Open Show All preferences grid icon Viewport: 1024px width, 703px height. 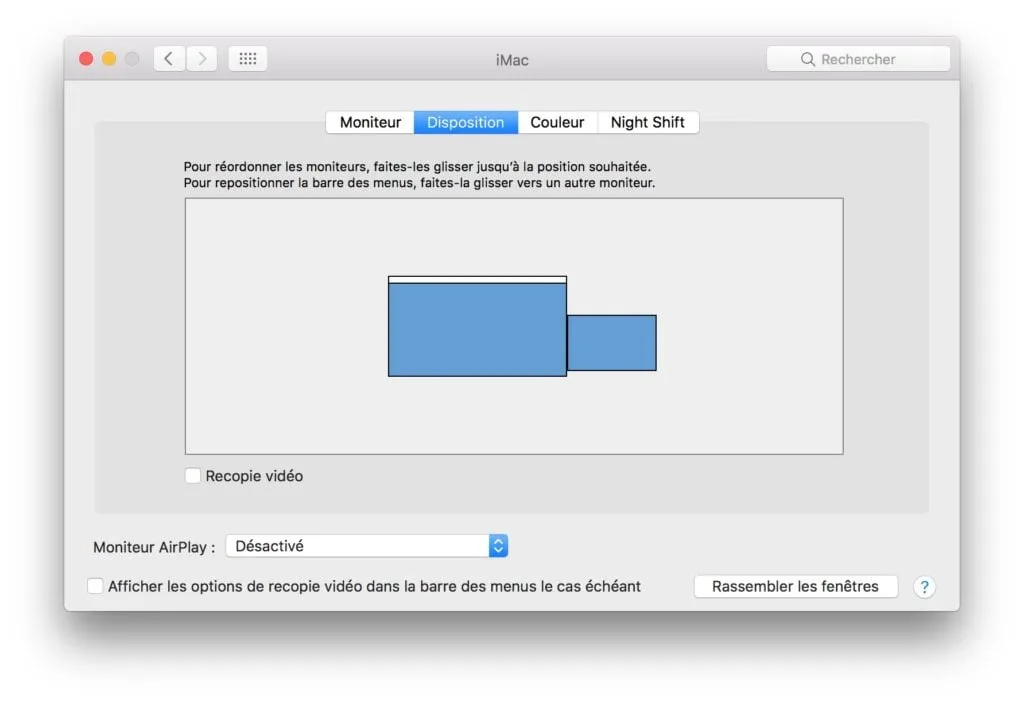pos(247,58)
